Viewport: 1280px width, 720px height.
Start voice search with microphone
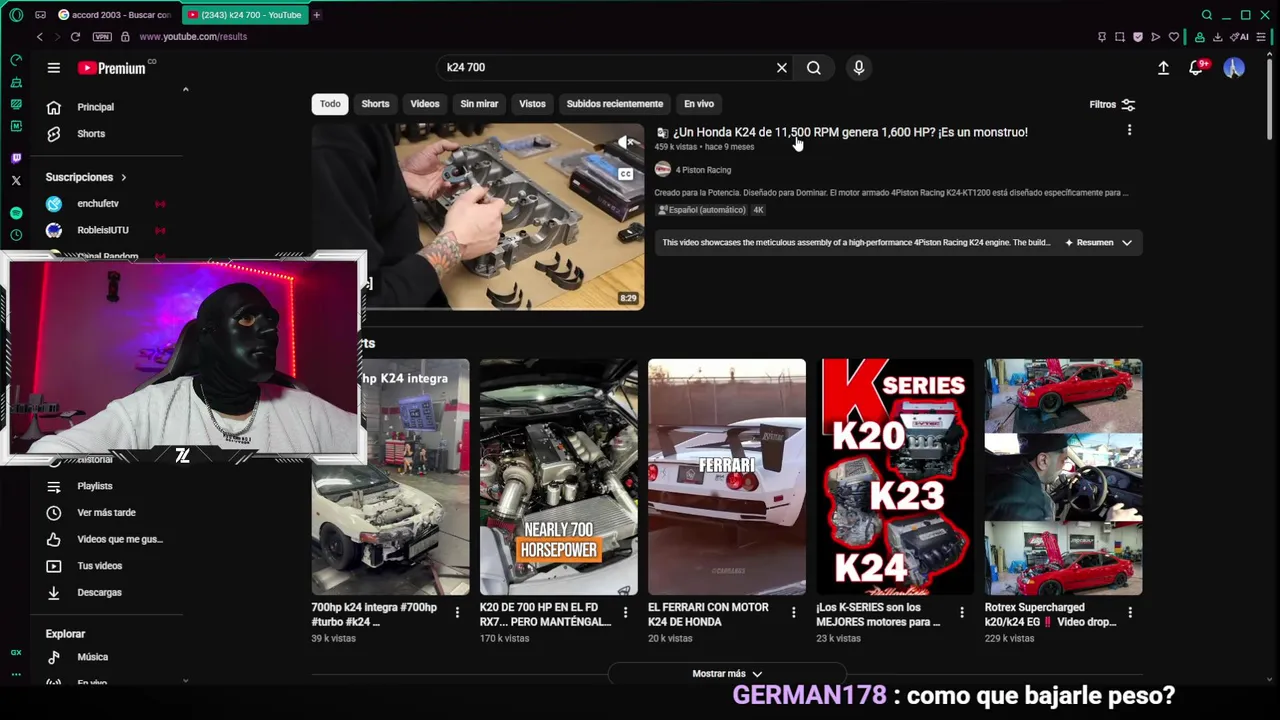858,68
